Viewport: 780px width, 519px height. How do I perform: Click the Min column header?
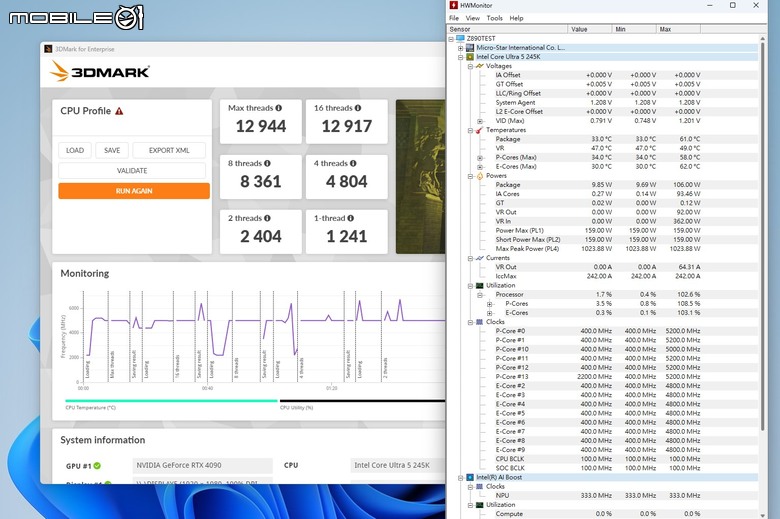[634, 29]
